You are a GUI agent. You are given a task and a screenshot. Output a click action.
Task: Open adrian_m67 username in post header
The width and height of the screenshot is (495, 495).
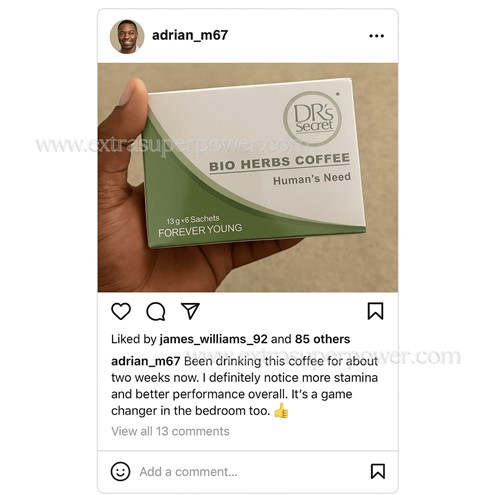(190, 35)
